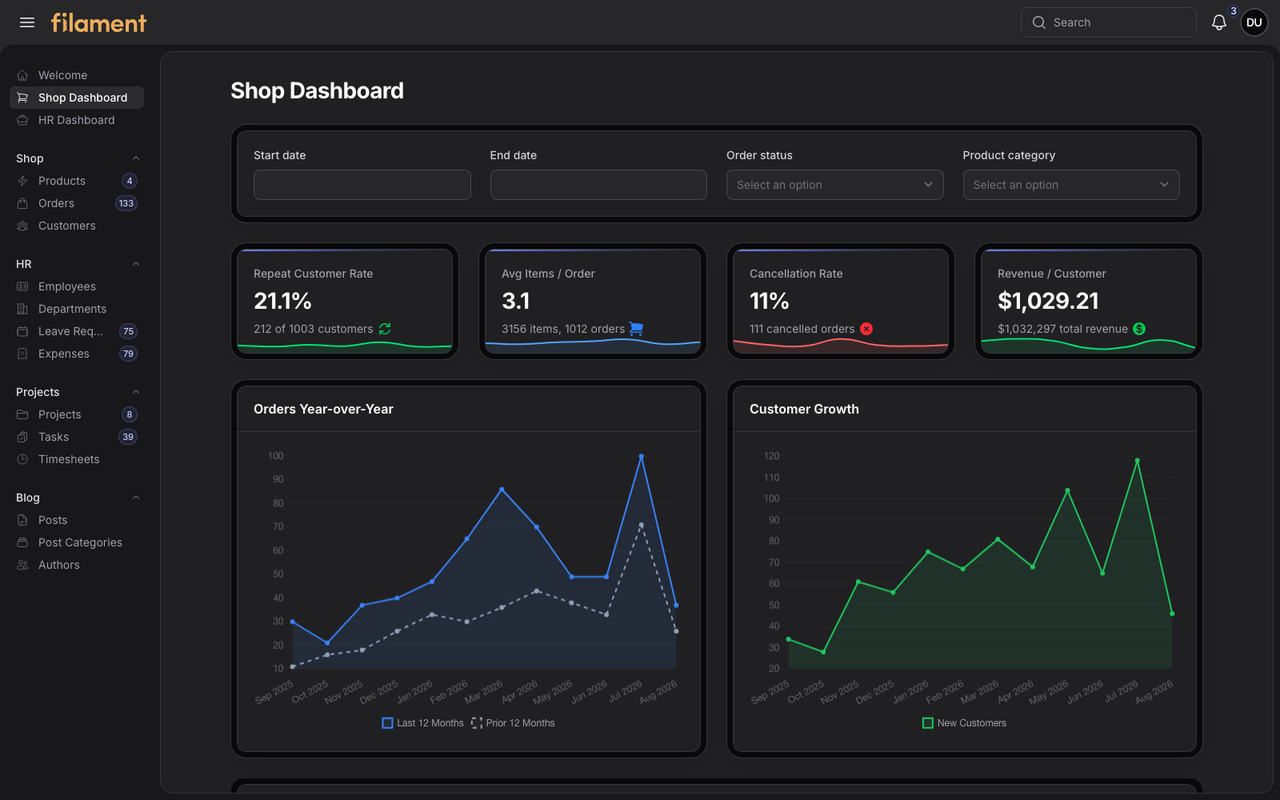The image size is (1280, 800).
Task: Collapse the Shop navigation group
Action: tap(136, 158)
